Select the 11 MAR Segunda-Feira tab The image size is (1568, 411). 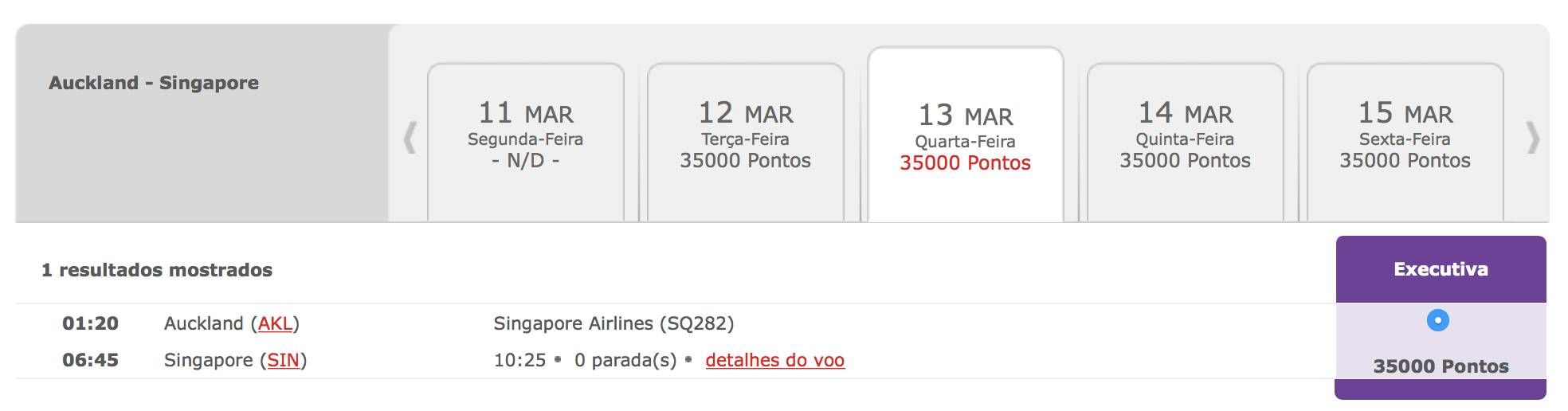526,142
